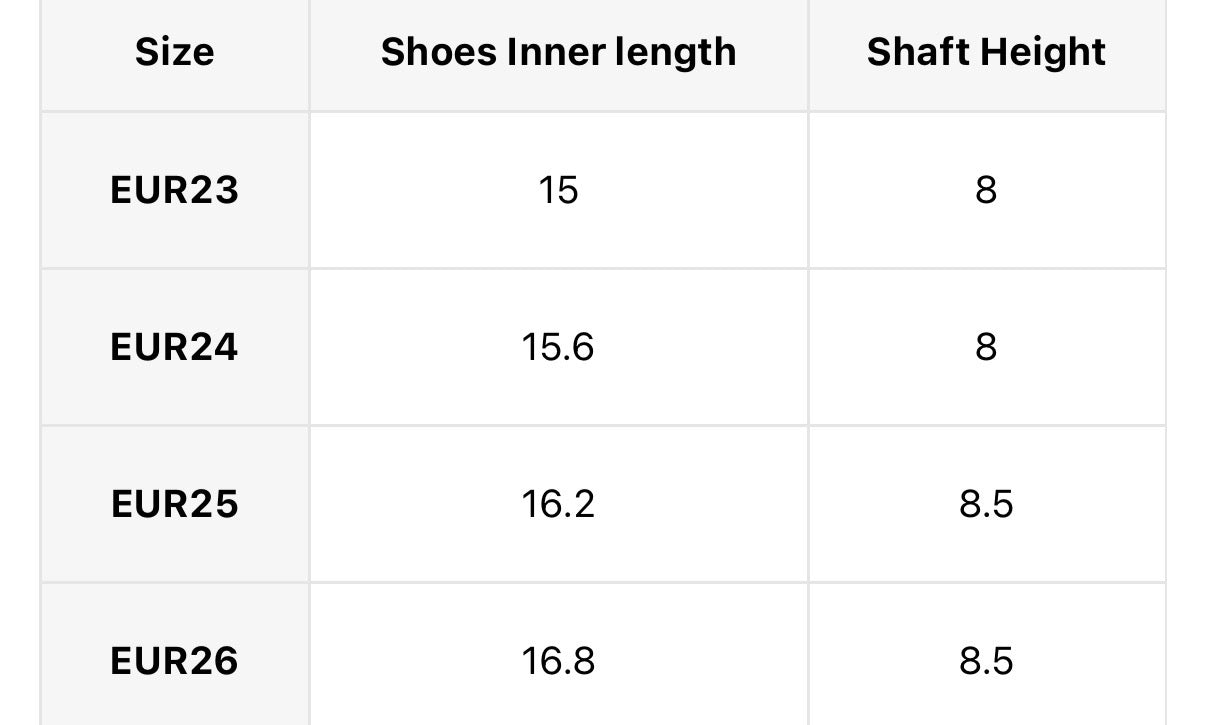The height and width of the screenshot is (725, 1206).
Task: Click the 16.2 inner length value
Action: tap(558, 503)
